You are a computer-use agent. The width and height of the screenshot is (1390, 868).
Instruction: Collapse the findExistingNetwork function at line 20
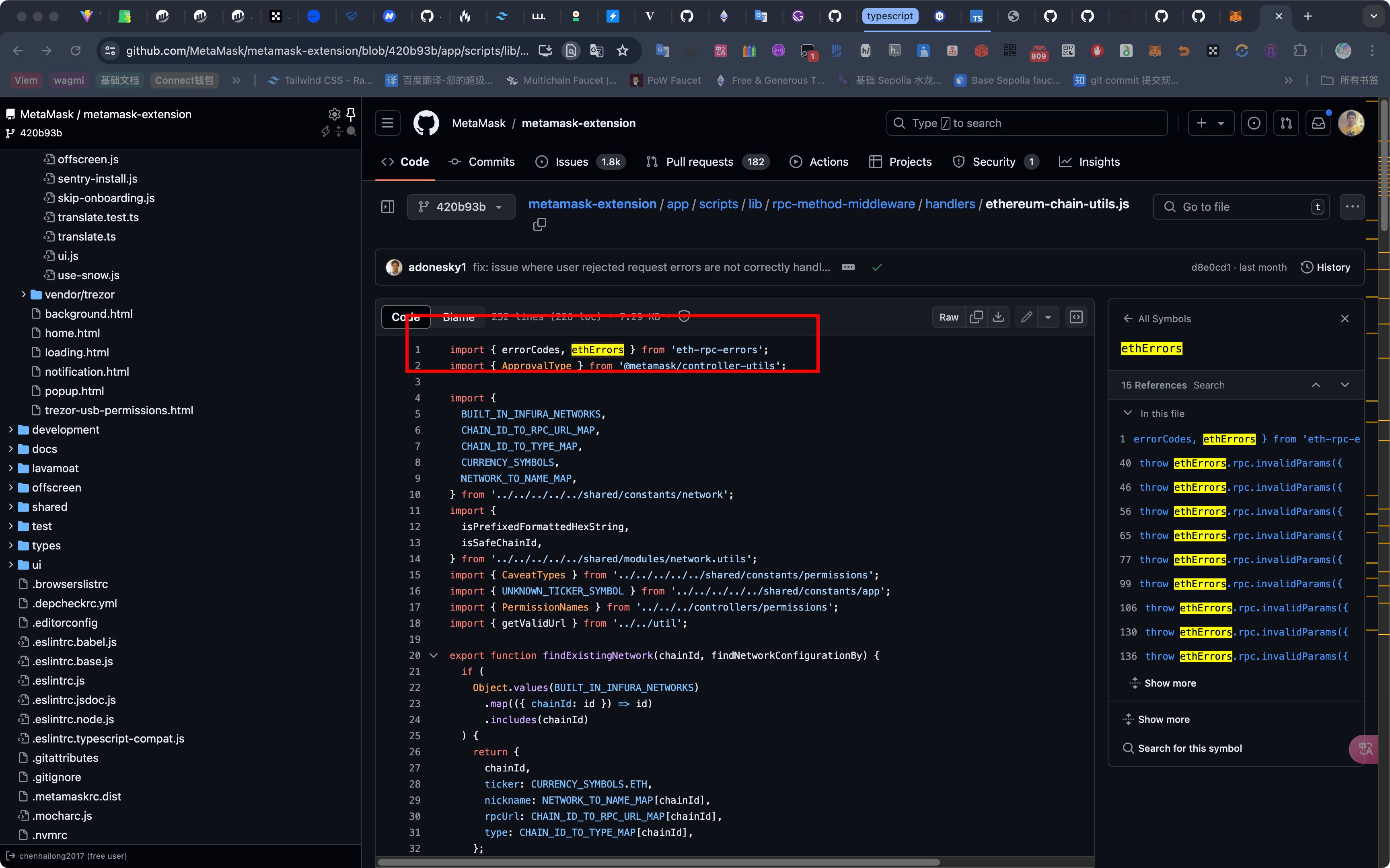click(x=433, y=656)
